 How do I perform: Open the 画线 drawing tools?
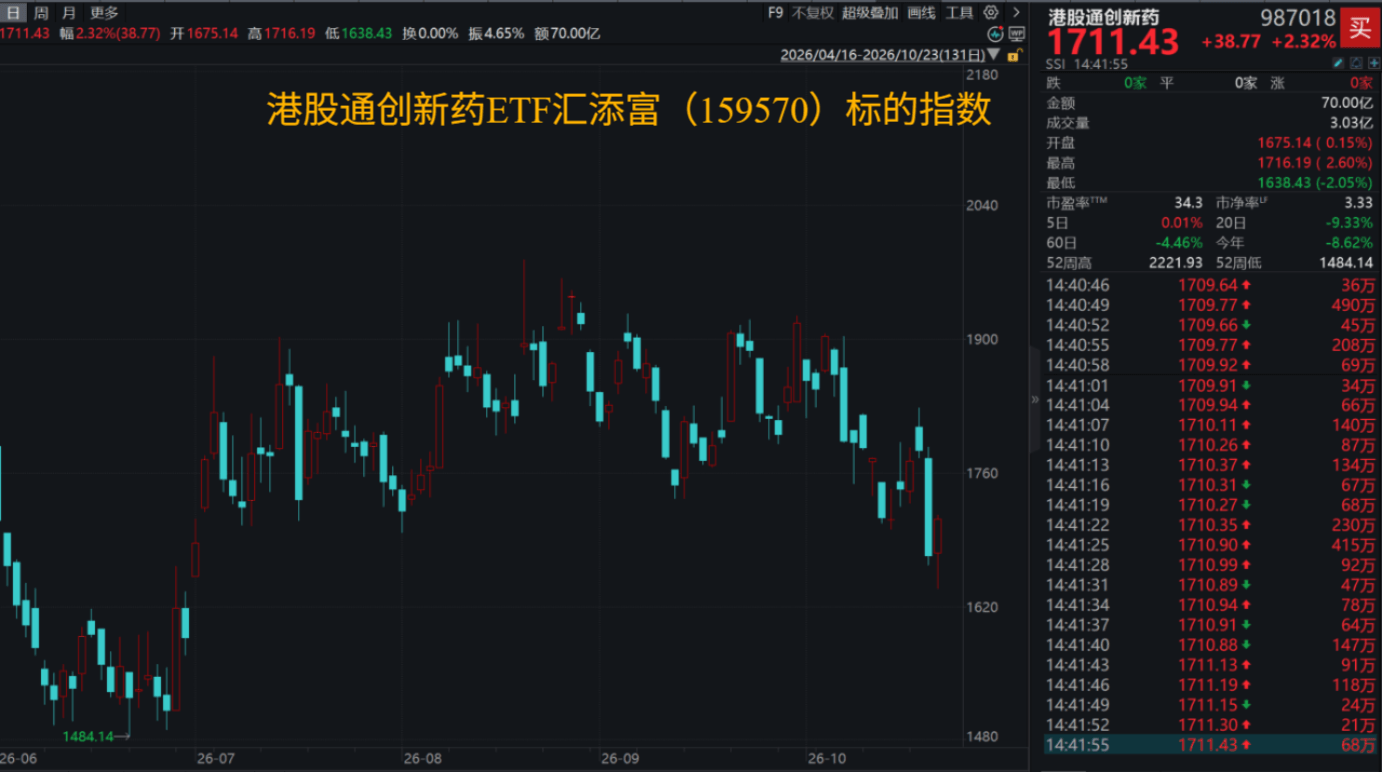921,12
